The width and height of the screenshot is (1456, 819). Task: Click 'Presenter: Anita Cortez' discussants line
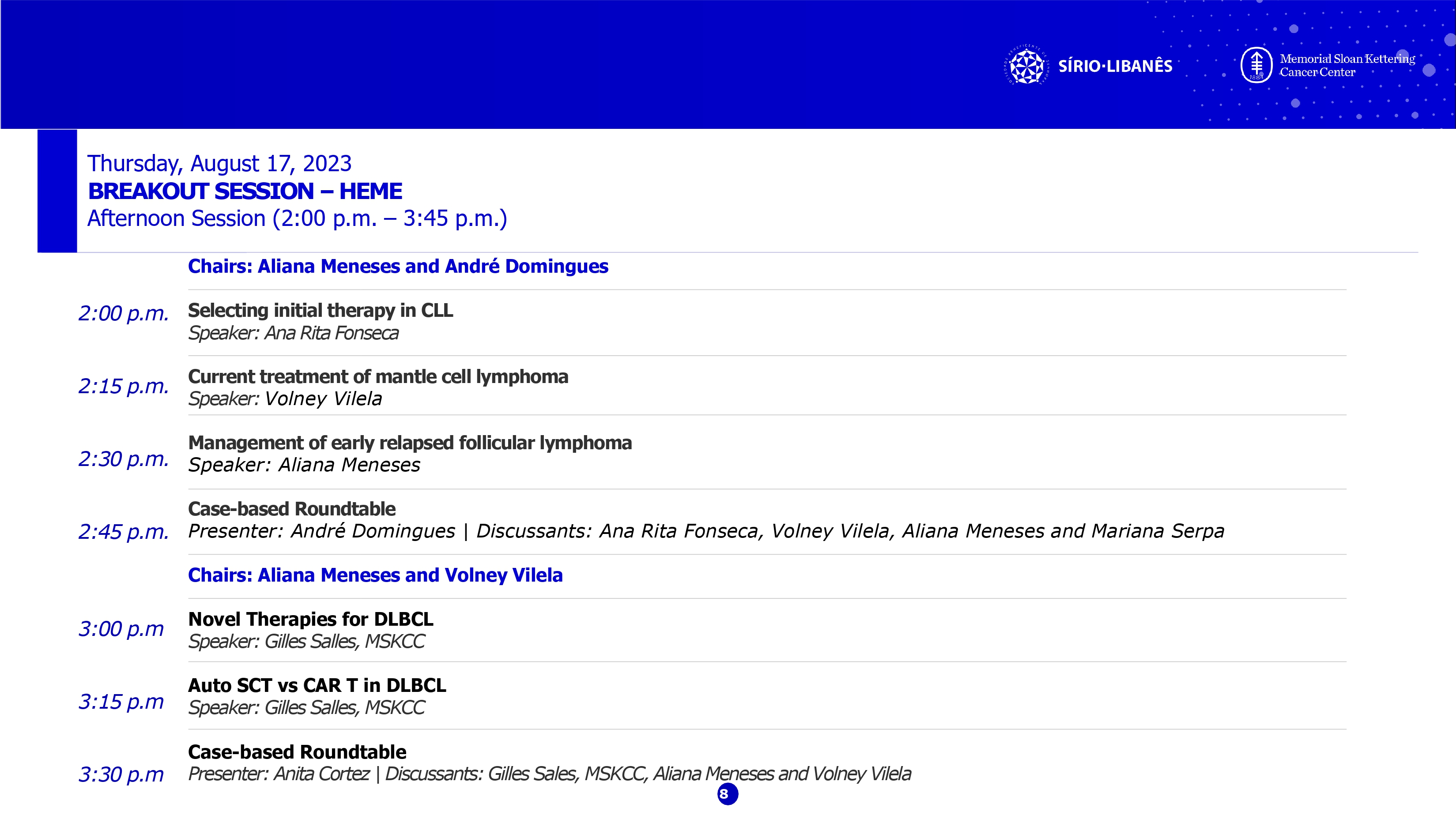click(x=549, y=774)
